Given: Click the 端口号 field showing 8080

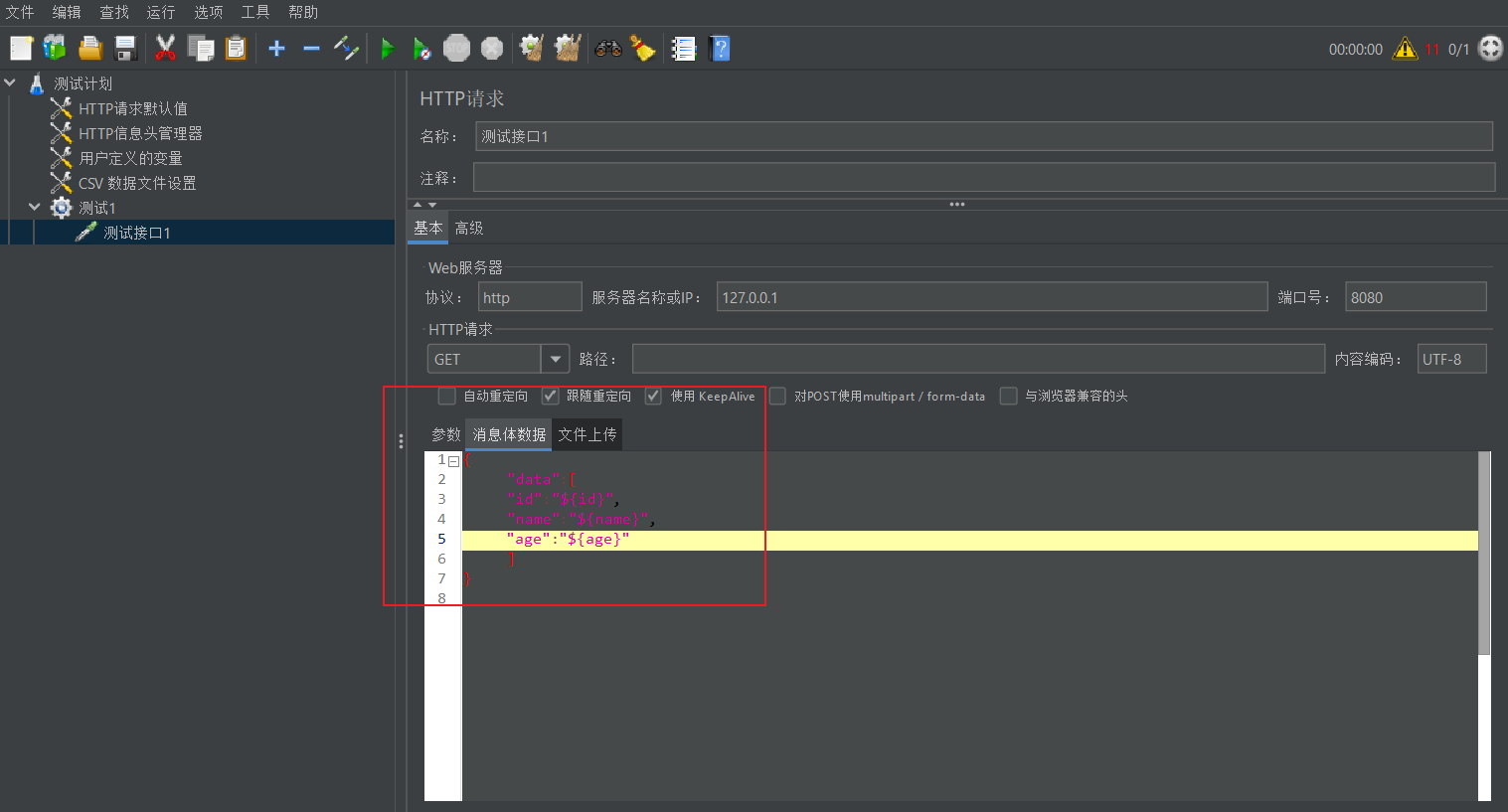Looking at the screenshot, I should coord(1416,297).
